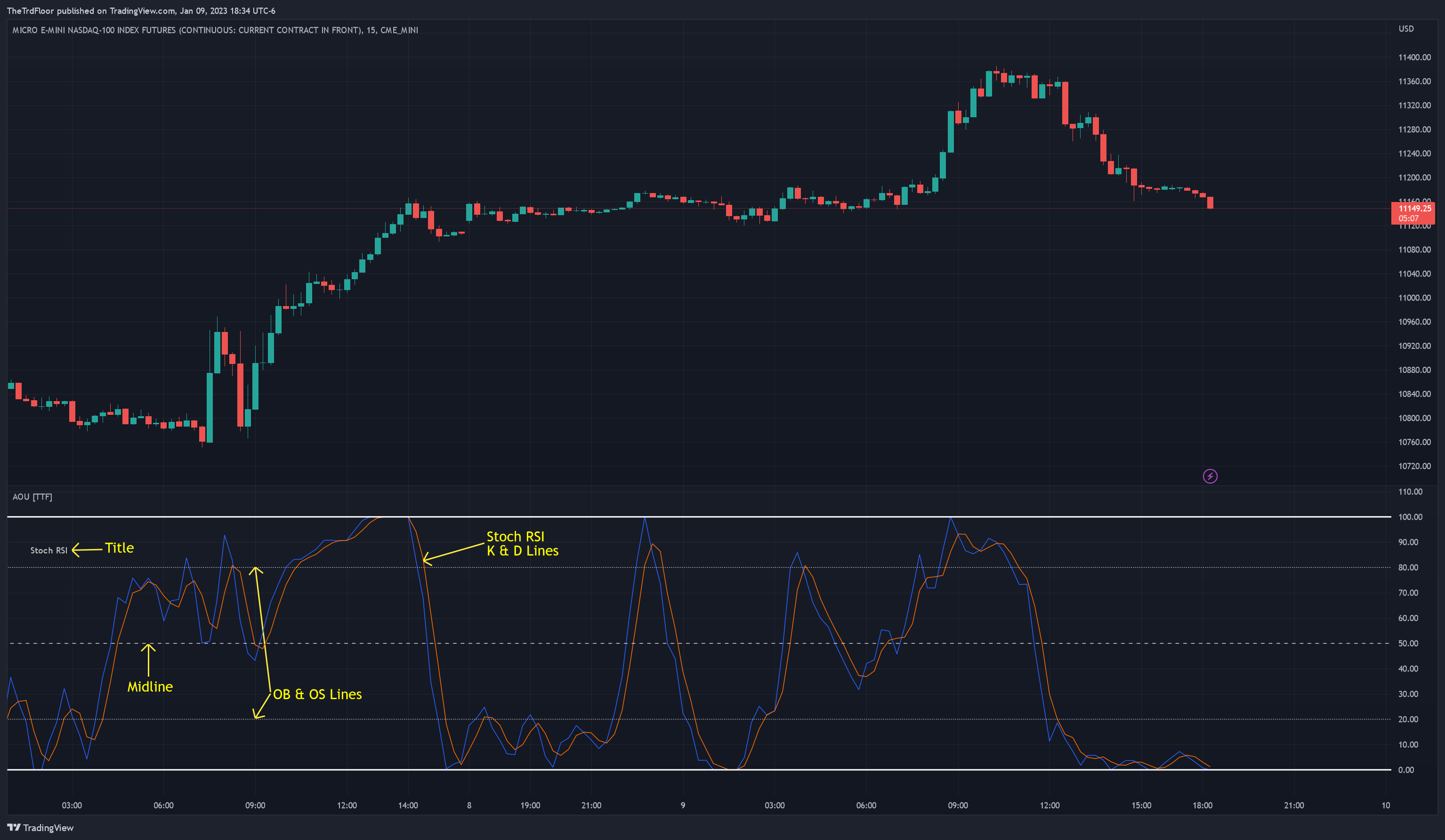Click the 15:00 time axis label

[x=1141, y=805]
